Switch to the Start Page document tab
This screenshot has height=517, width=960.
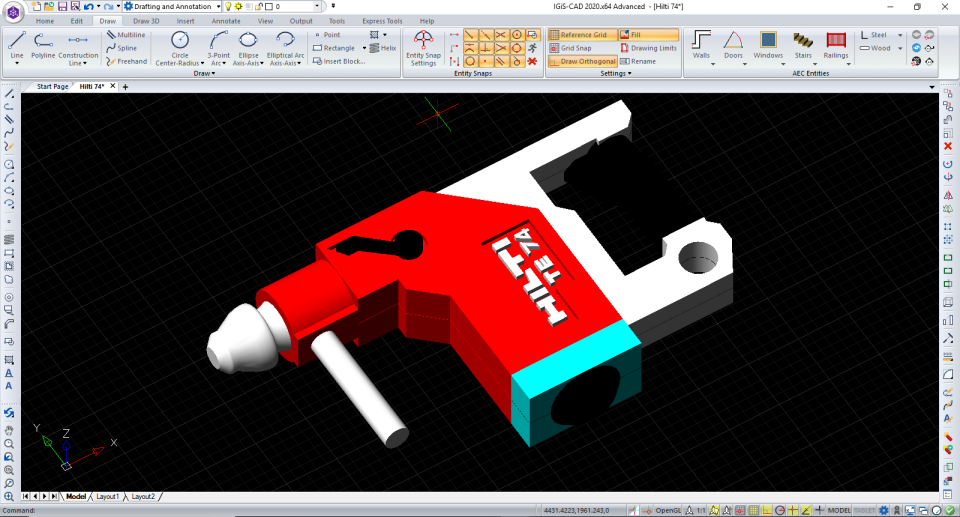(52, 86)
